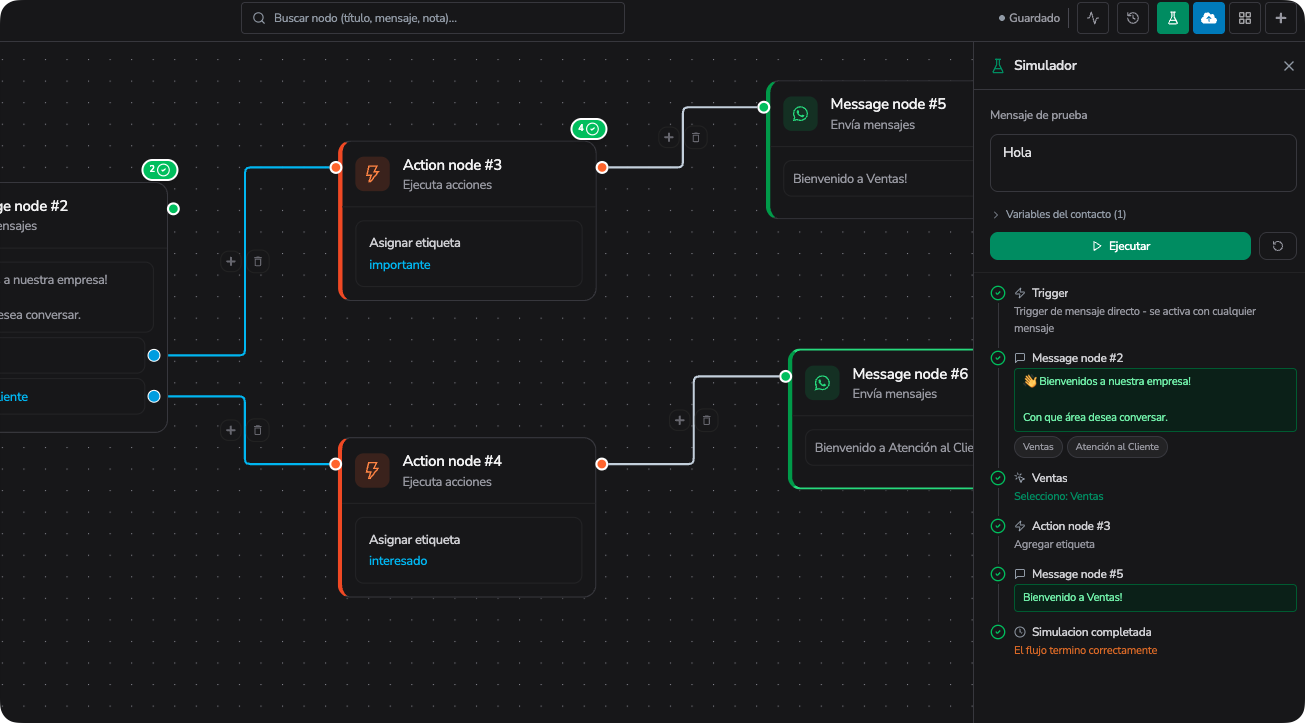
Task: Click trash icon on connection into Action node #3
Action: 258,261
